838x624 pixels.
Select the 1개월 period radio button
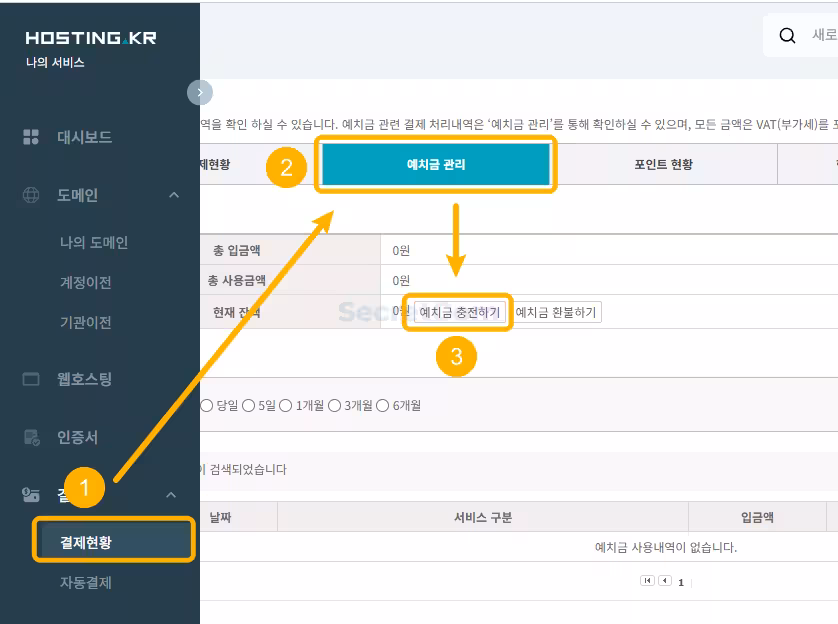click(286, 405)
